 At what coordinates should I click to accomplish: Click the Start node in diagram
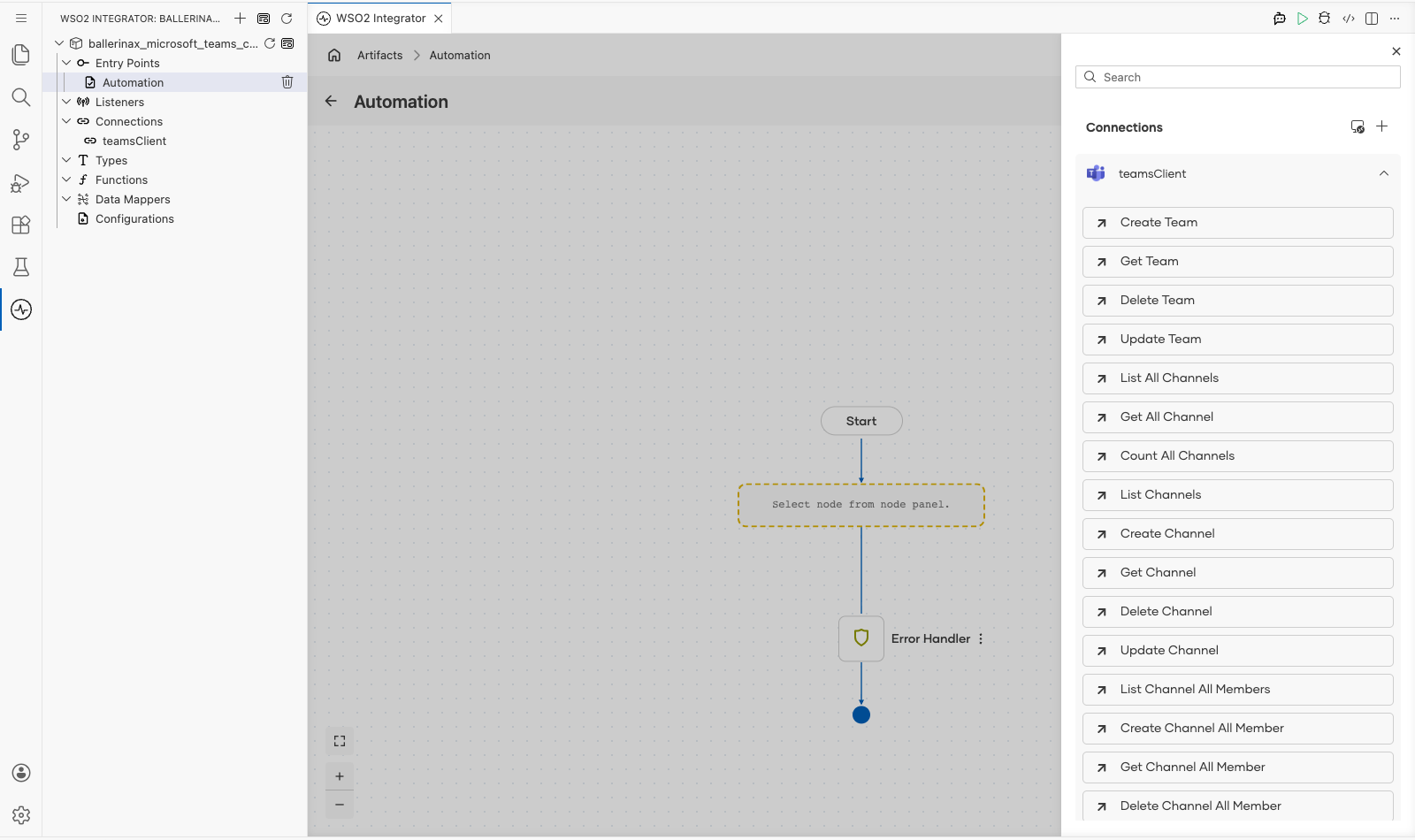pos(861,421)
